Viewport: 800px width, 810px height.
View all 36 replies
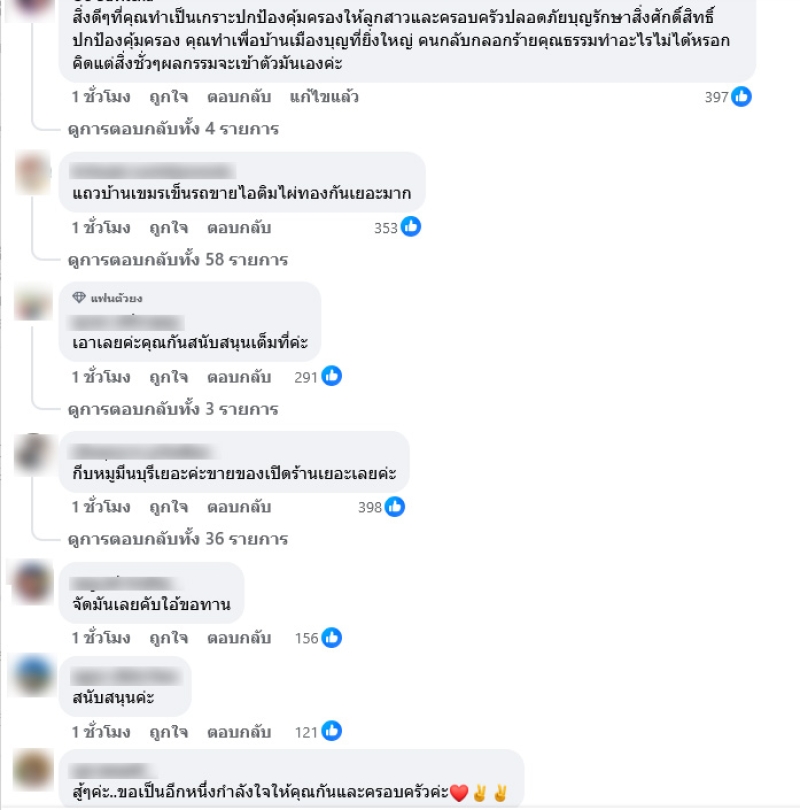point(178,539)
